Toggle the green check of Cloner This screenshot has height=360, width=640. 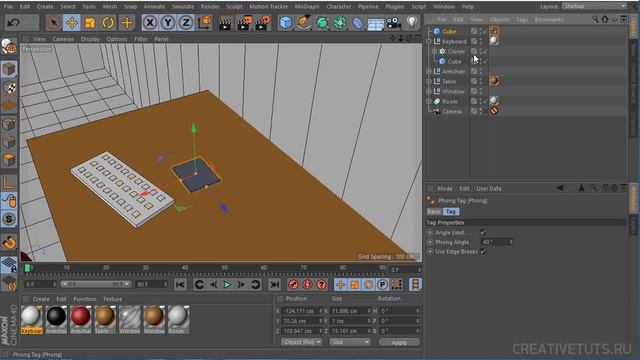[485, 51]
